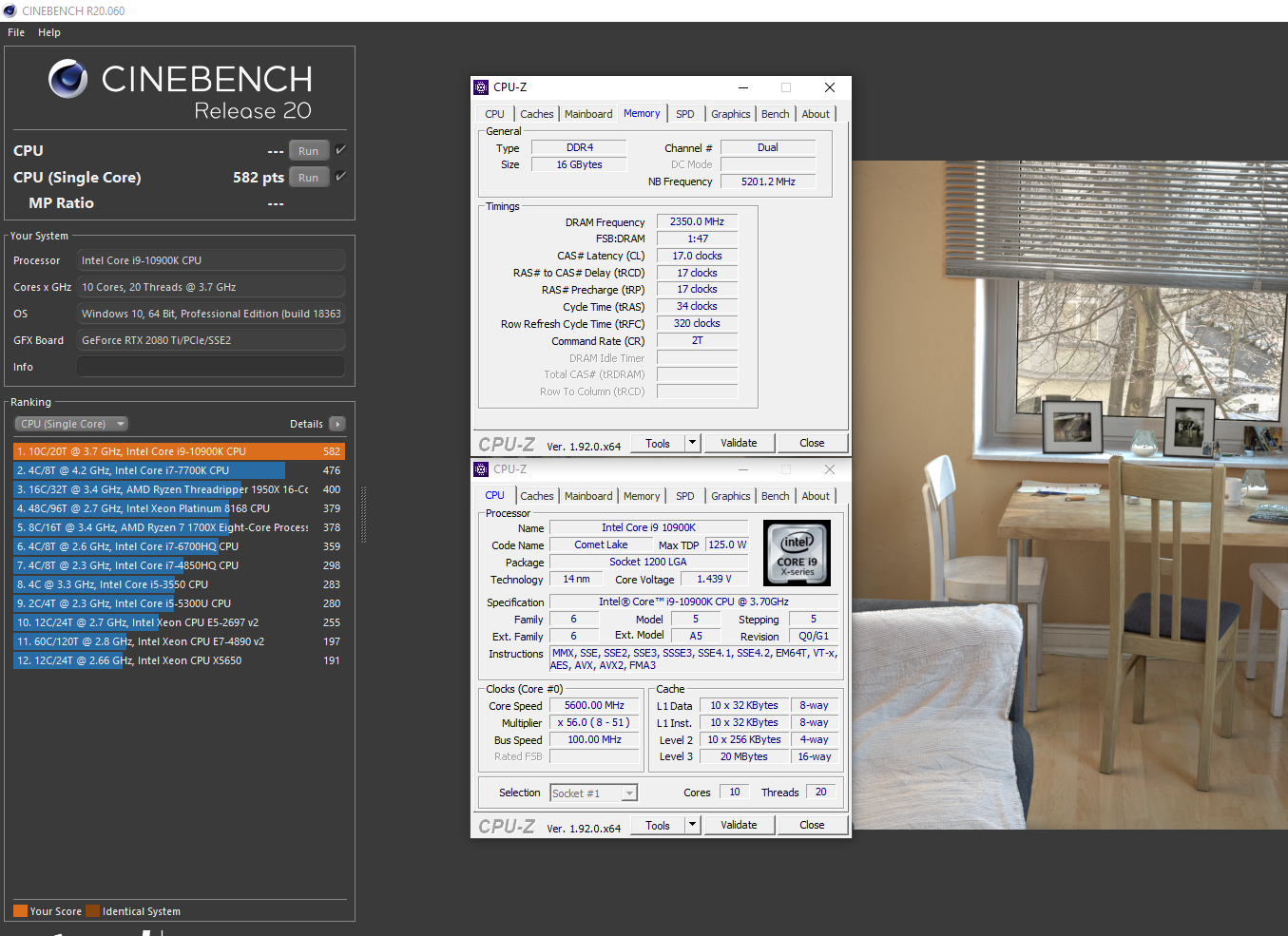Switch to Mainboard tab in lower CPU-Z

(x=588, y=496)
